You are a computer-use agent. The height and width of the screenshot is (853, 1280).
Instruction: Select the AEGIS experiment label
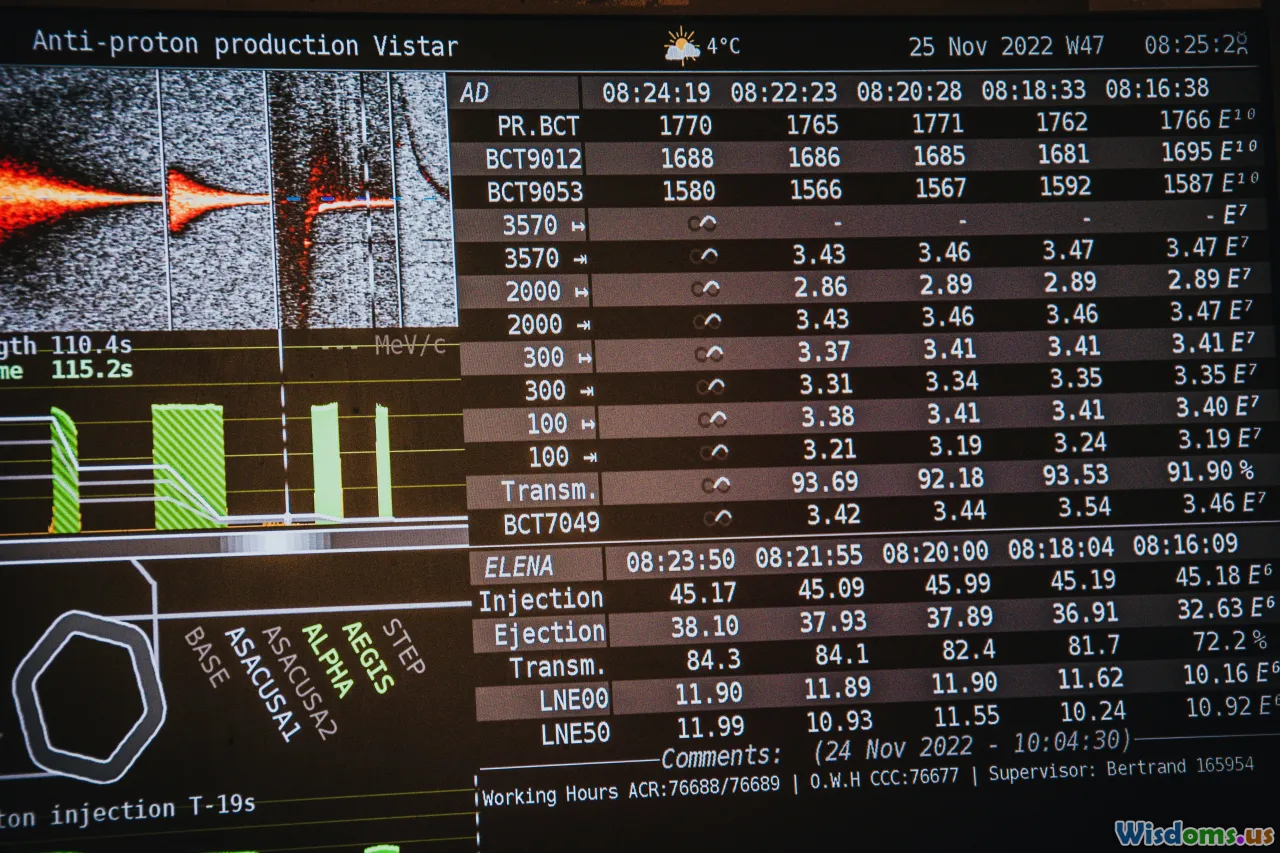[x=367, y=656]
